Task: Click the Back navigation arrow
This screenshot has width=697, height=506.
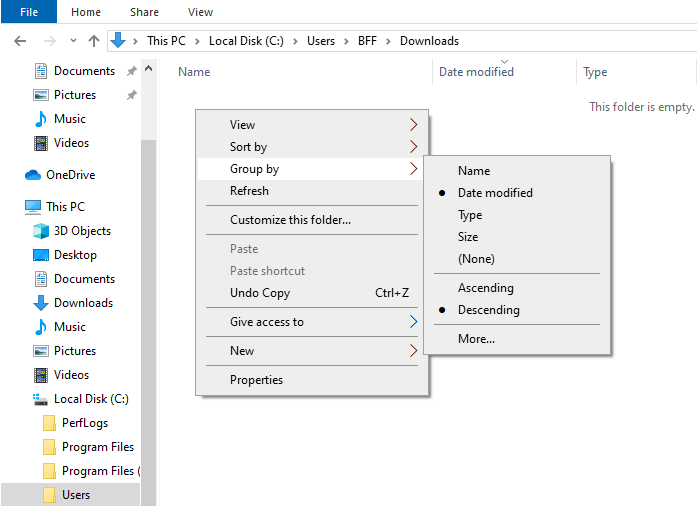Action: [20, 41]
